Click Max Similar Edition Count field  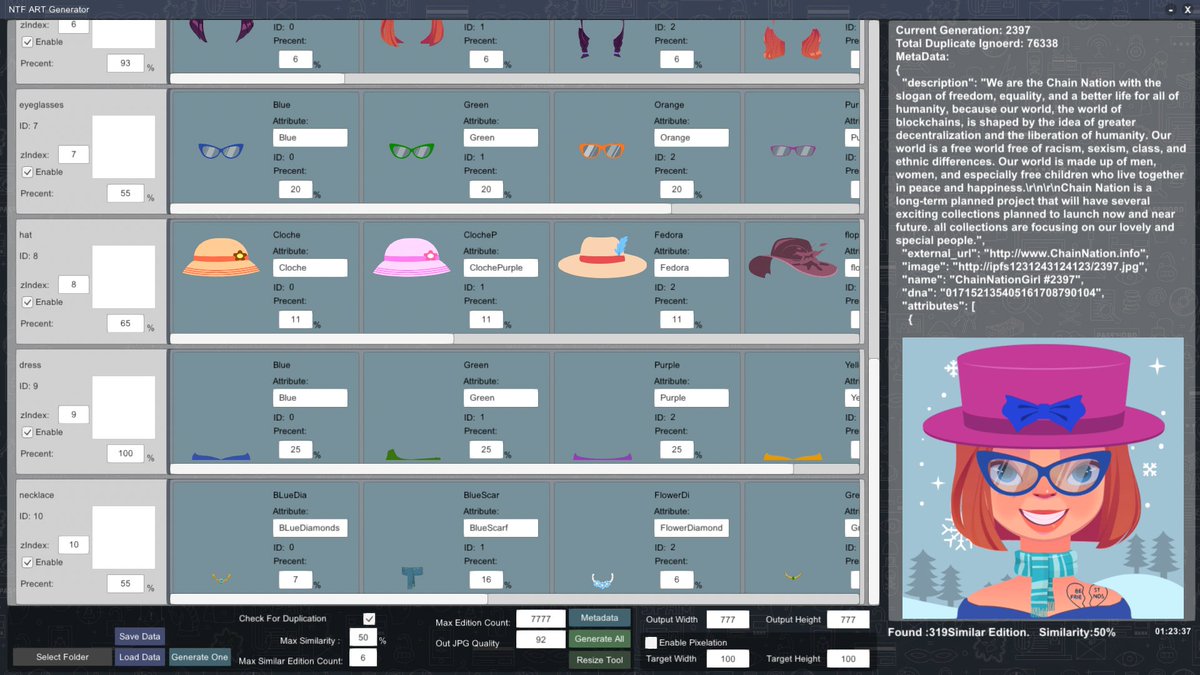point(361,658)
